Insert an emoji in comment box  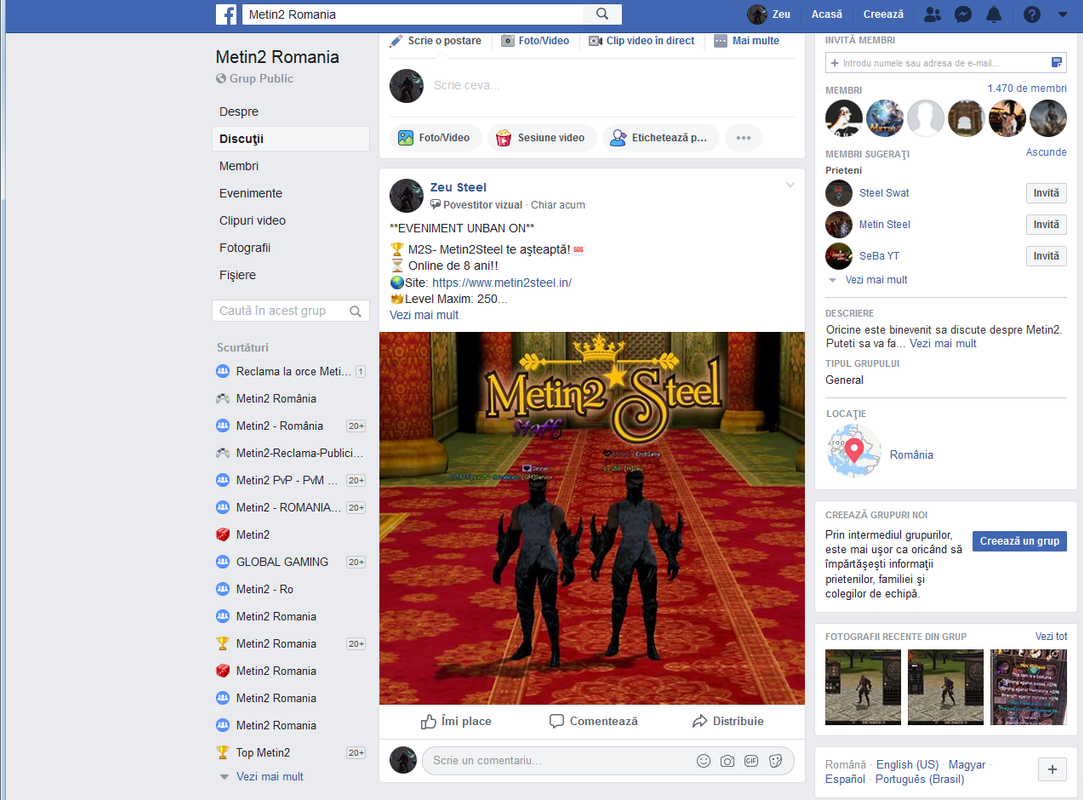[x=703, y=761]
